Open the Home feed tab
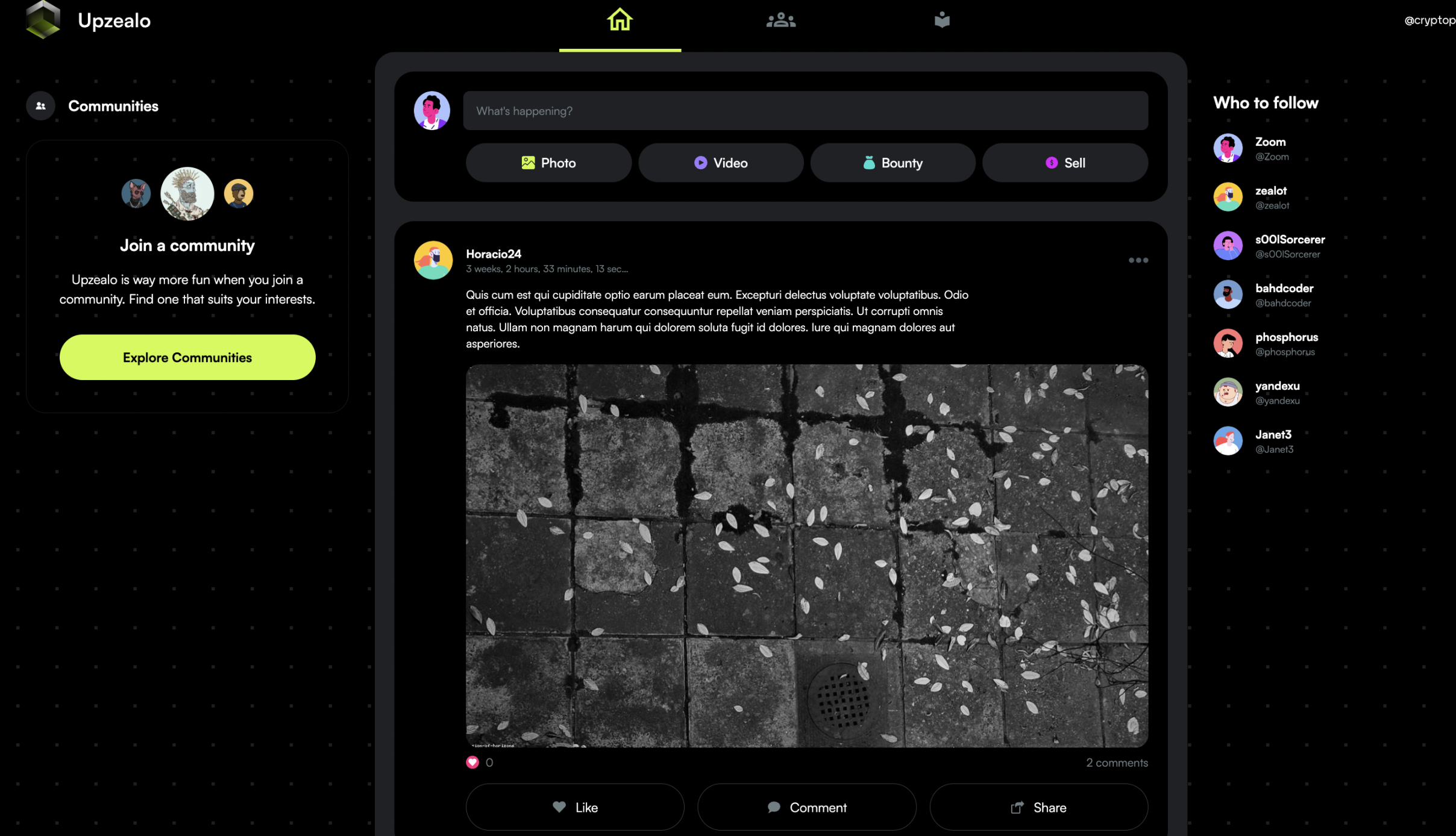 point(620,20)
